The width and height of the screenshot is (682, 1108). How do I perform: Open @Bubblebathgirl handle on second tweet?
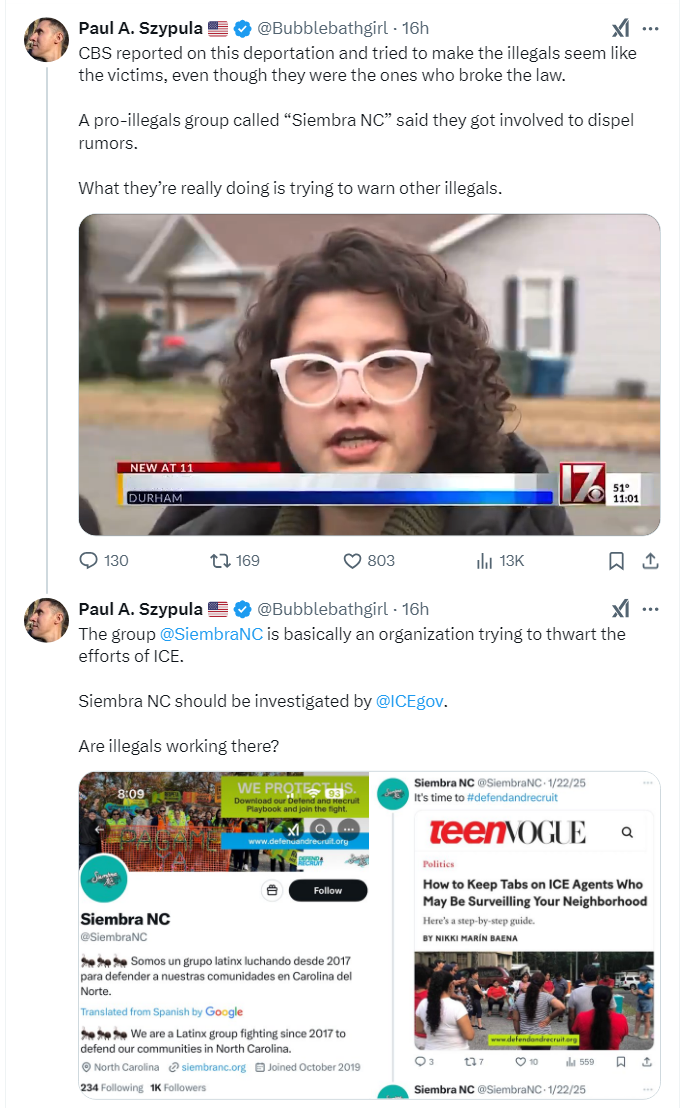click(x=322, y=609)
